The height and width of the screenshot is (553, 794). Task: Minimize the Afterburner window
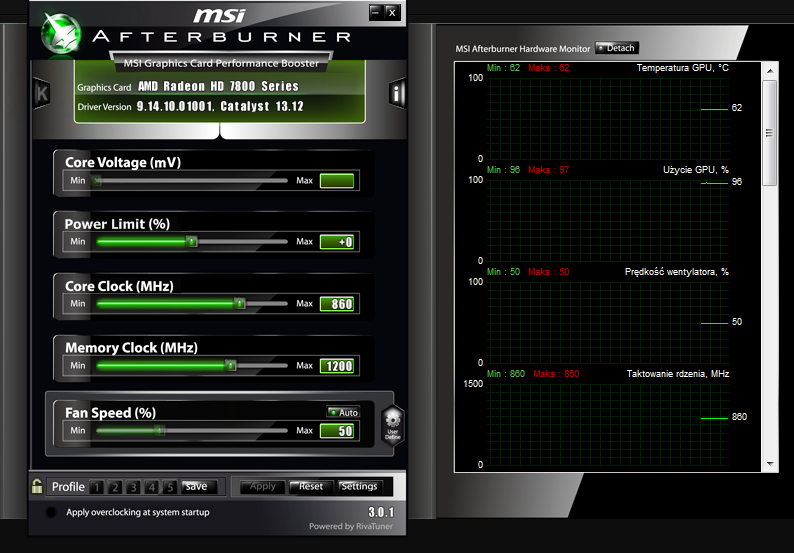click(x=375, y=13)
